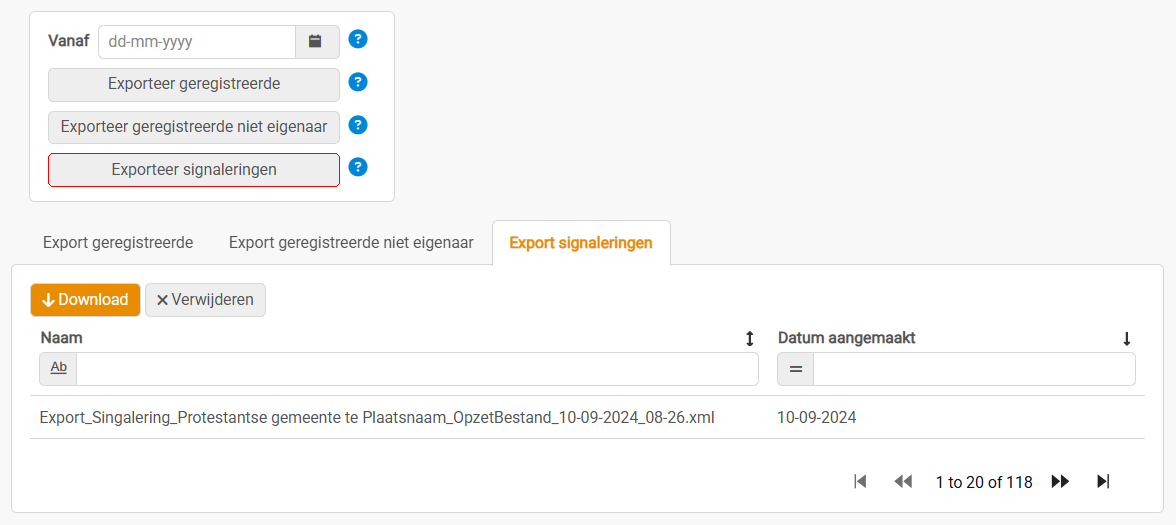This screenshot has height=525, width=1176.
Task: Switch to Export geregistreerde tab
Action: tap(118, 243)
